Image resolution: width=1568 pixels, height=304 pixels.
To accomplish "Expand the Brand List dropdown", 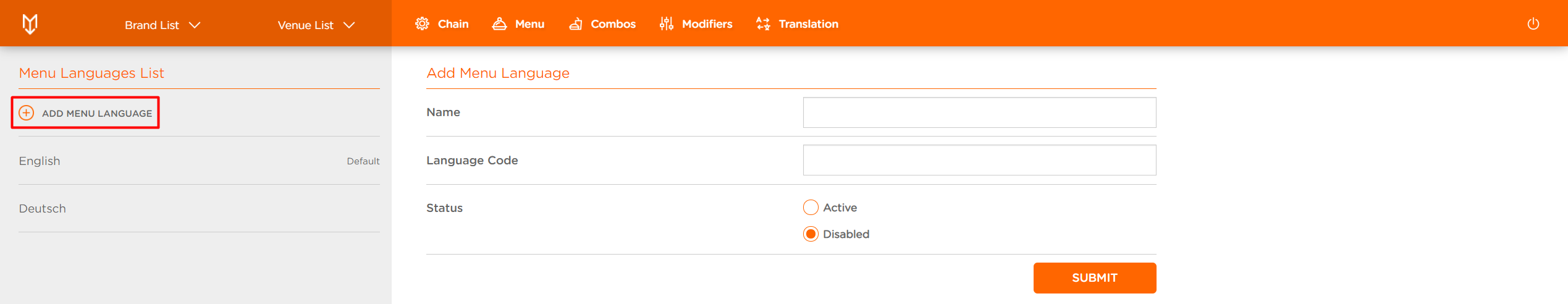I will 163,25.
